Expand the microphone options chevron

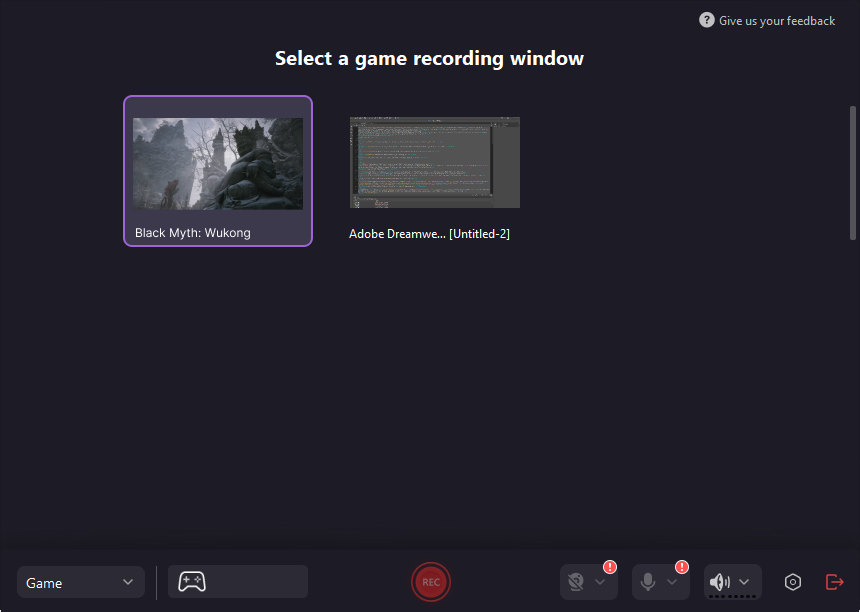(x=672, y=582)
